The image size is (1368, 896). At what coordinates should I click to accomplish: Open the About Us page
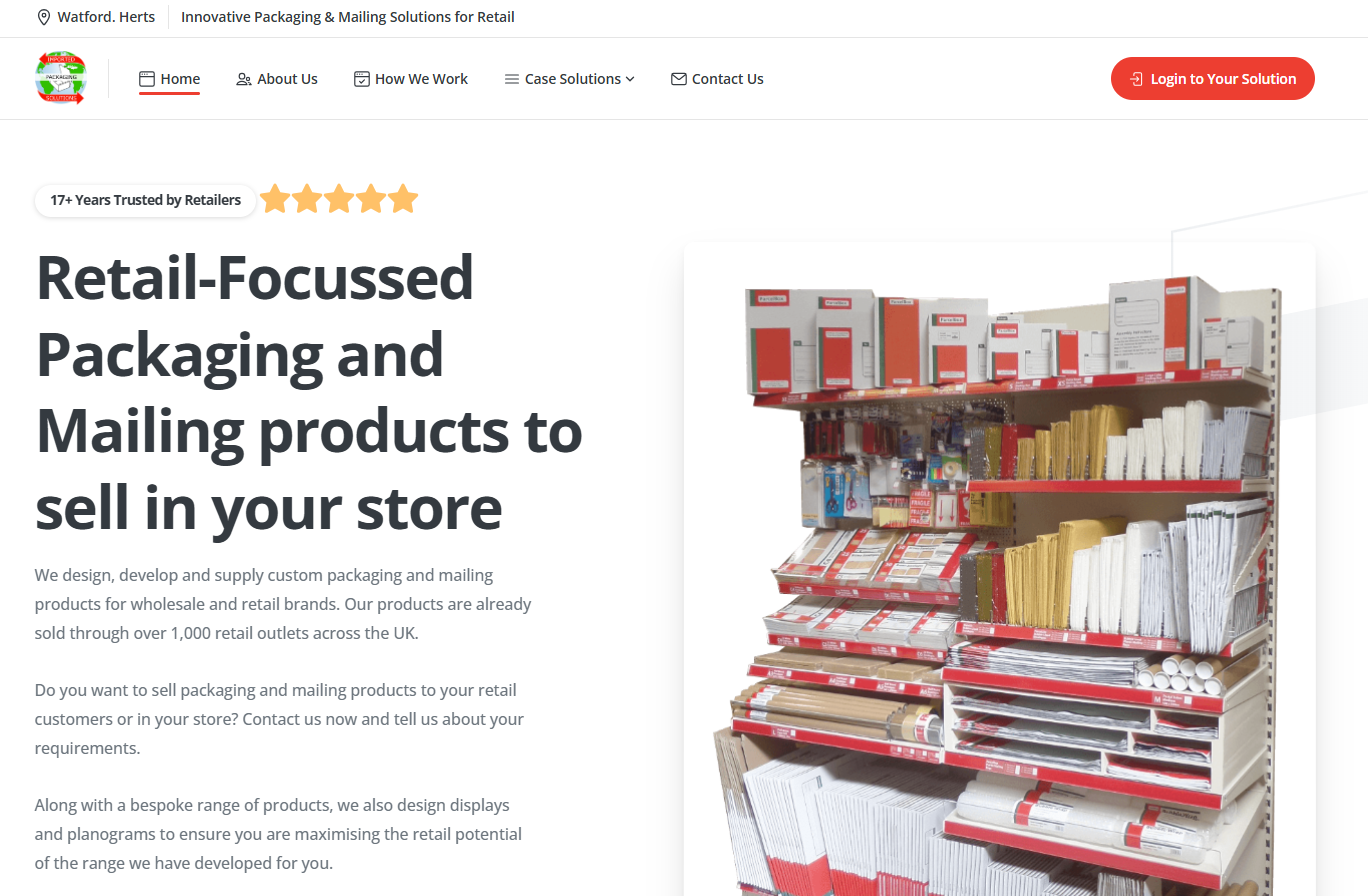pos(277,79)
